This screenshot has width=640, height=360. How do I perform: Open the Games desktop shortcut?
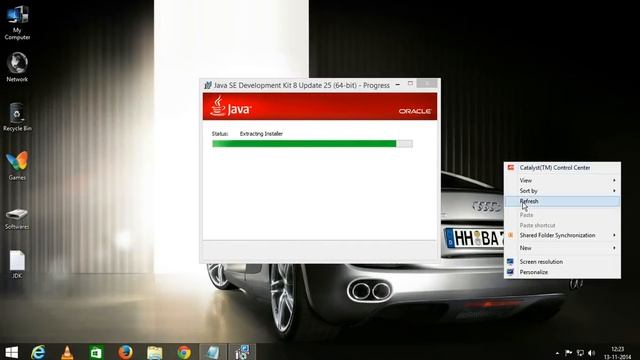17,166
